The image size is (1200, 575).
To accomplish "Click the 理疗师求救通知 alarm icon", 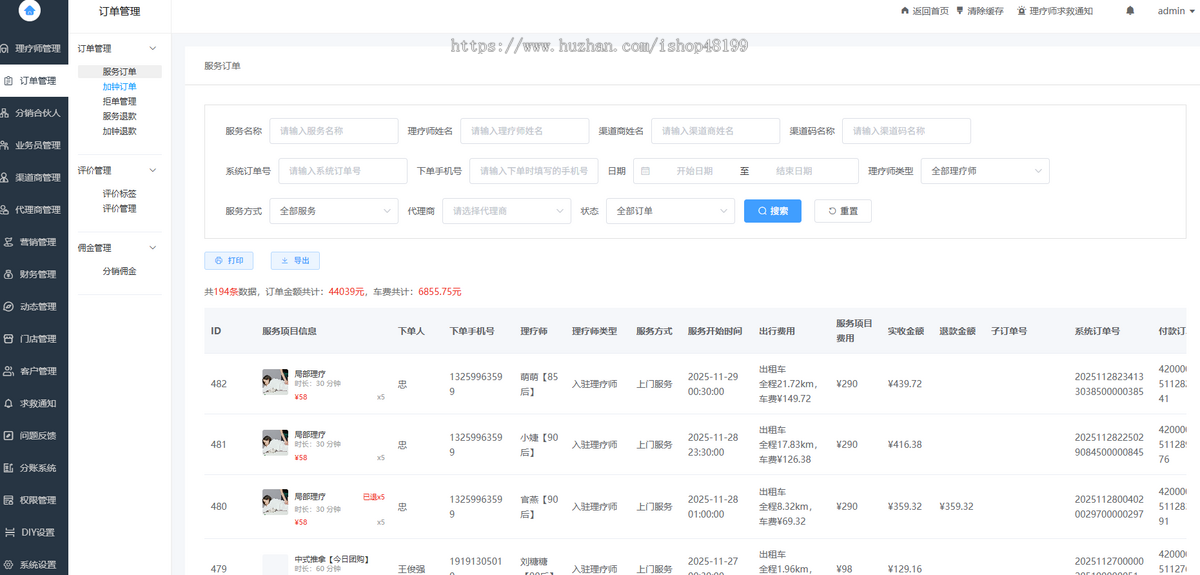I will (x=1021, y=11).
